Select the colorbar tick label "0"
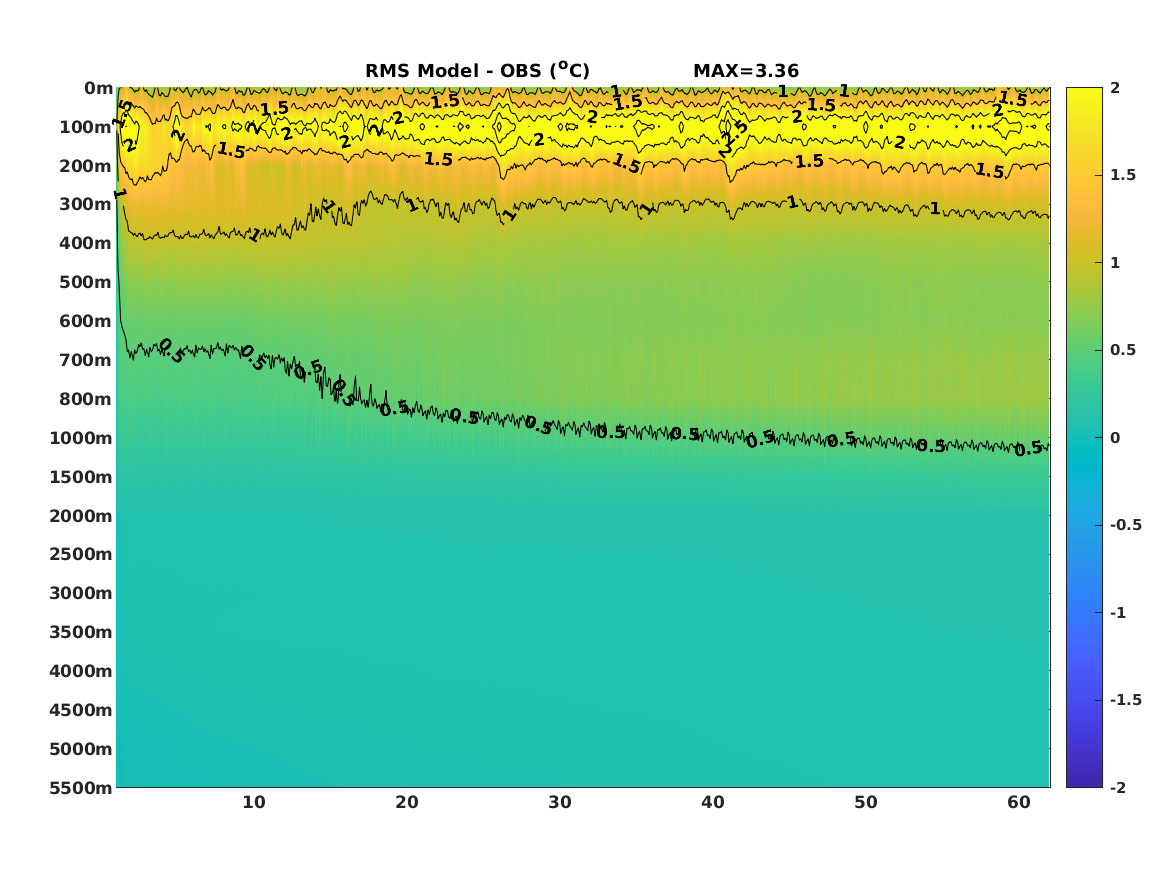The height and width of the screenshot is (875, 1167). (x=1115, y=438)
